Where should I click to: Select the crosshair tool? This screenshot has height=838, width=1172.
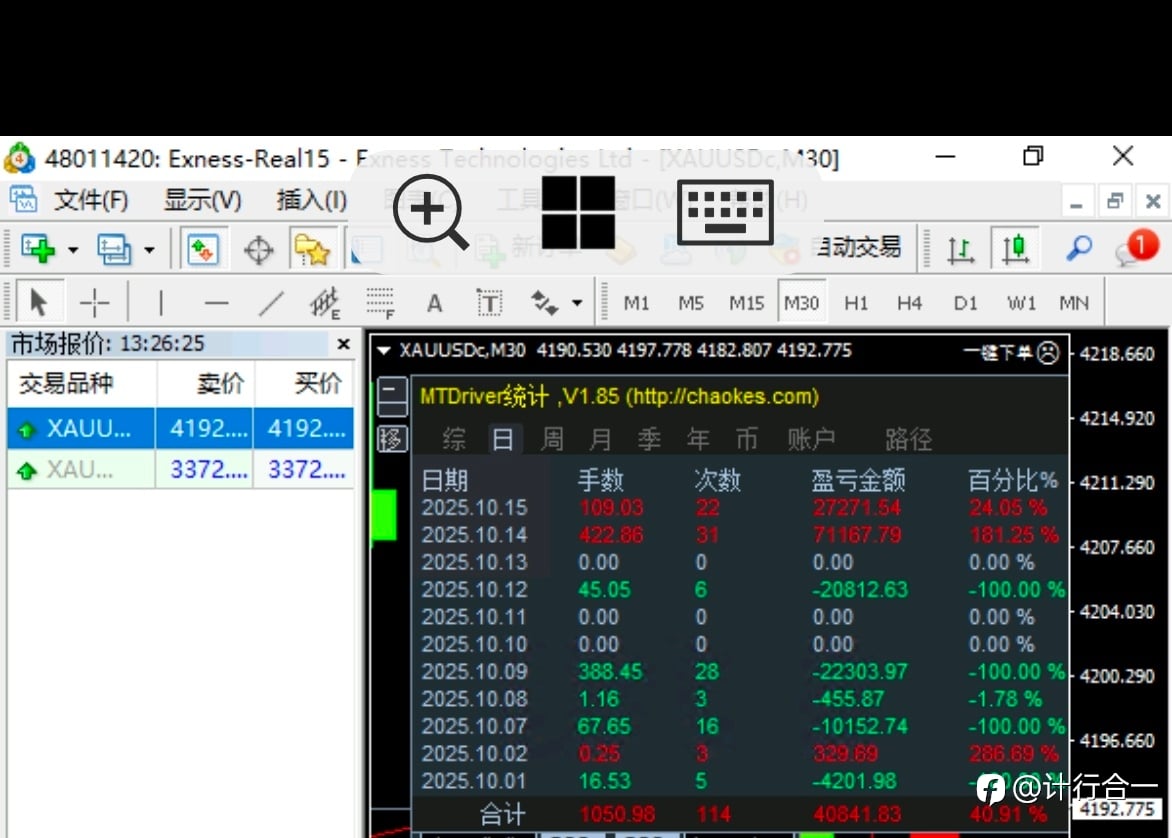(94, 303)
